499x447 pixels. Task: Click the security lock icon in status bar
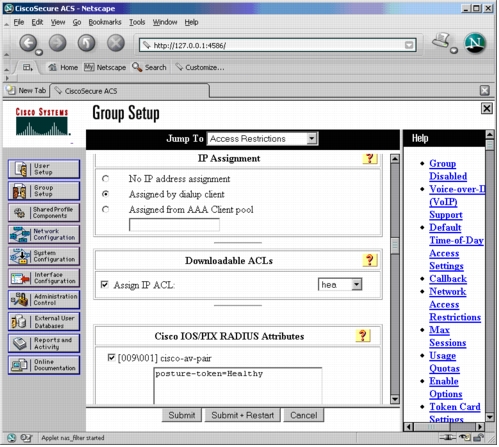pos(479,438)
